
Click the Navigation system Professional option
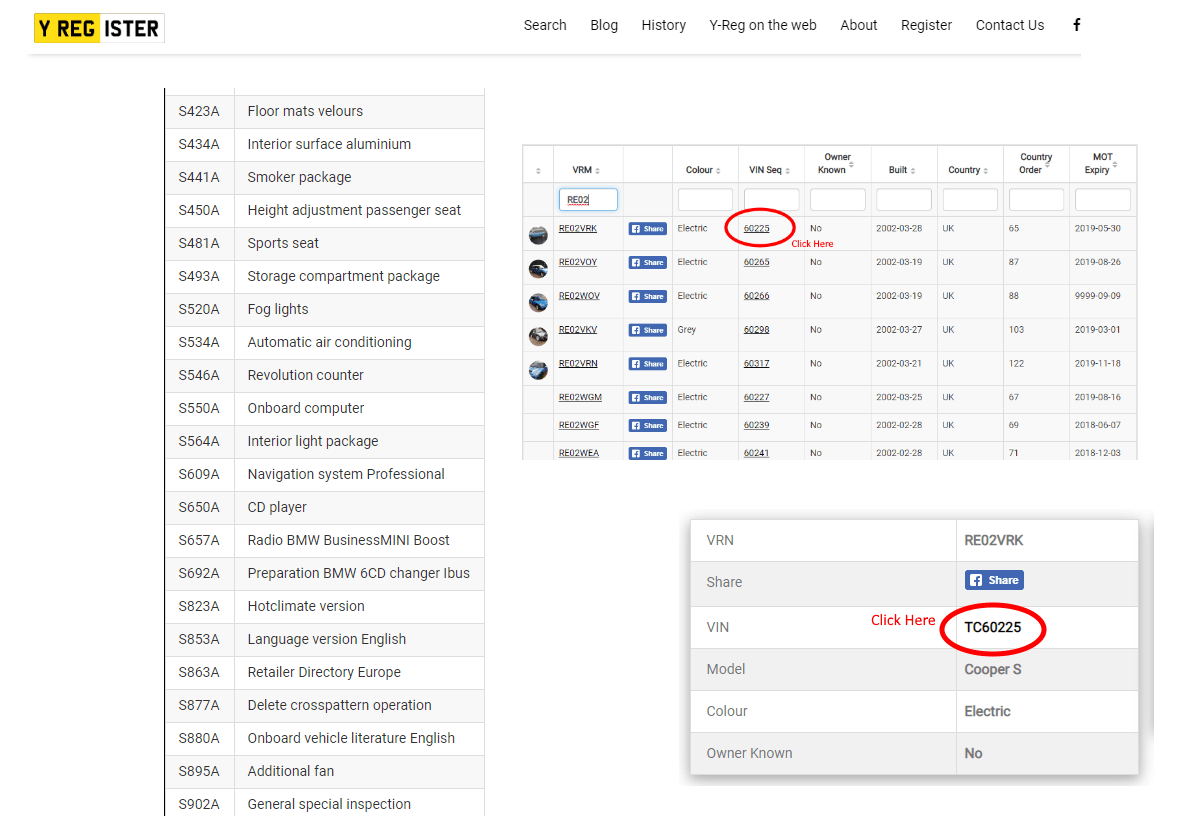pyautogui.click(x=346, y=474)
